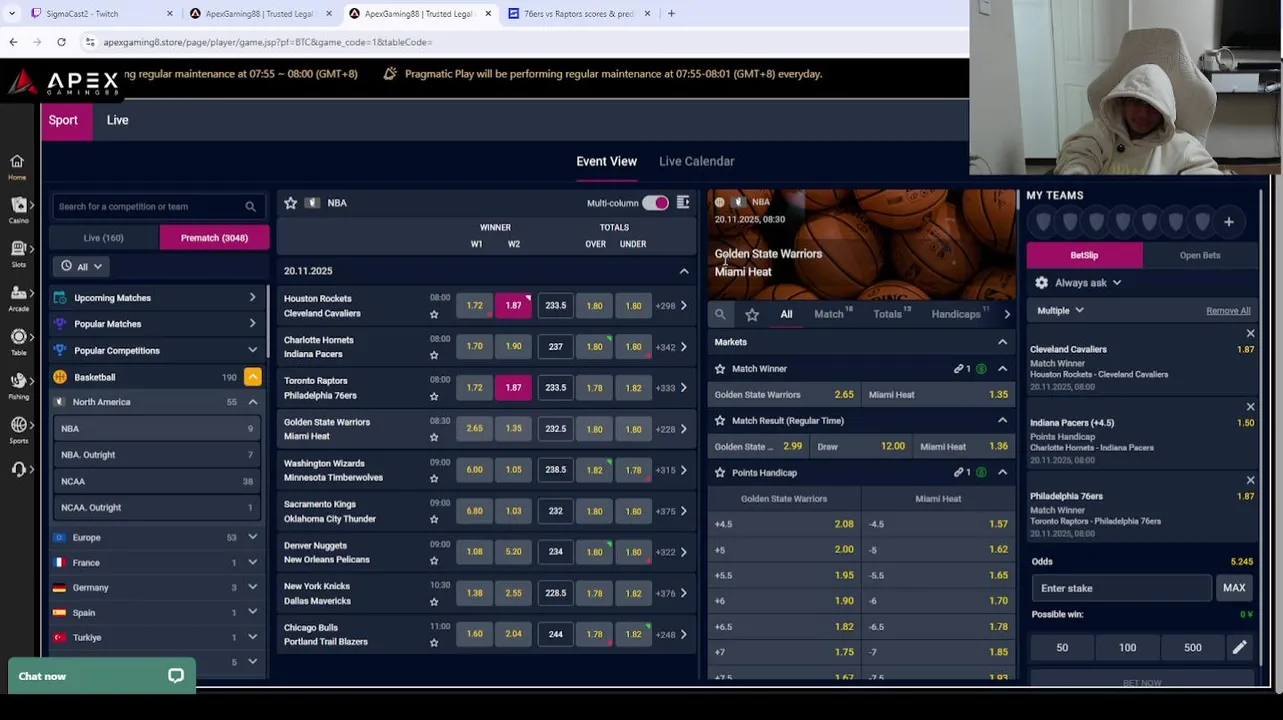Collapse the Basketball sport group

[252, 378]
